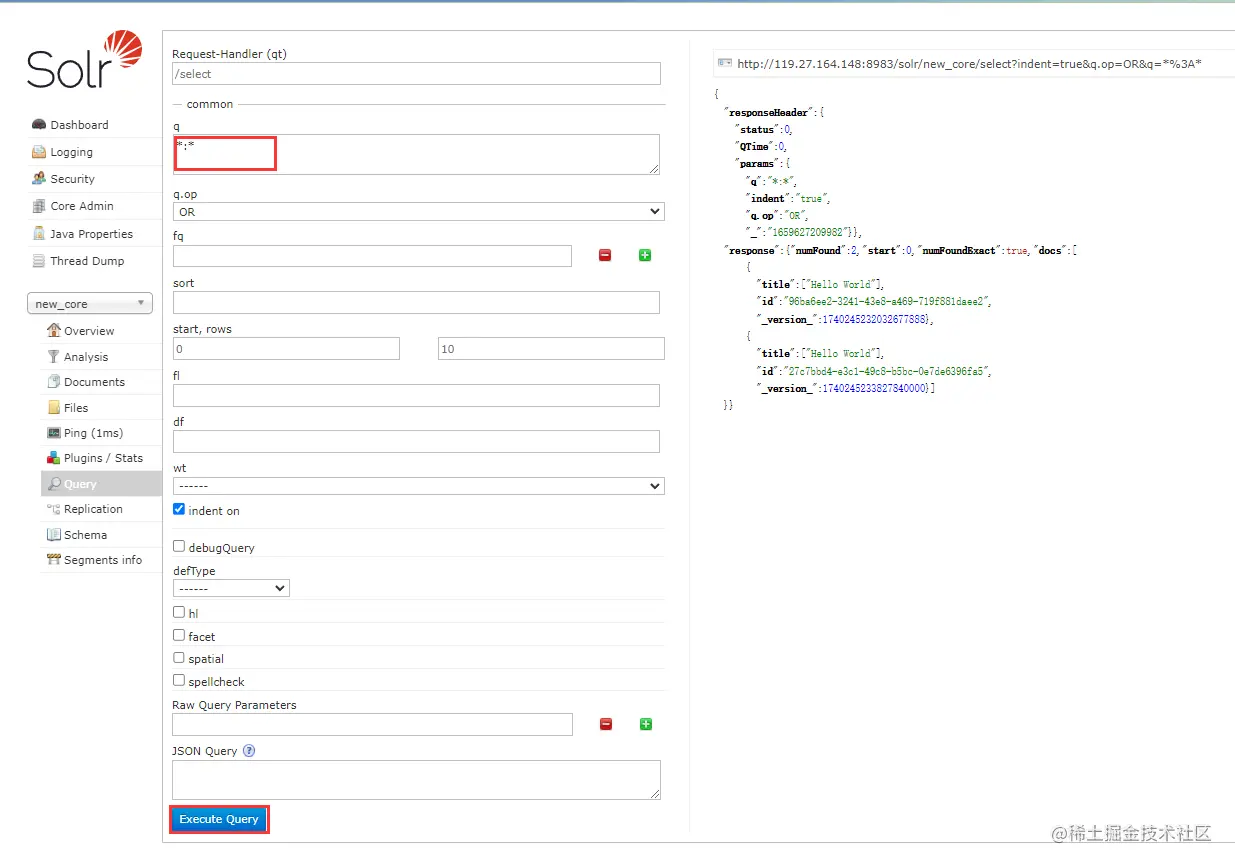The image size is (1235, 867).
Task: Uncheck the indent on checkbox
Action: pos(179,509)
